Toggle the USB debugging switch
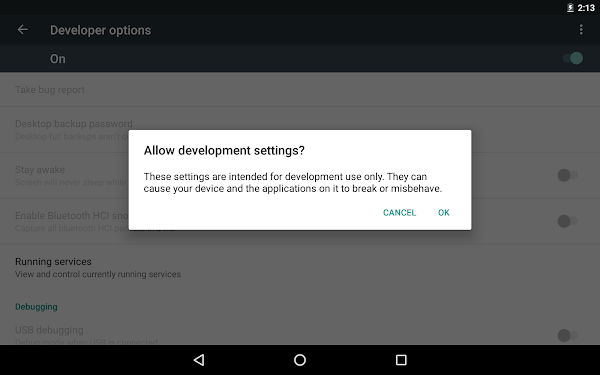Screen dimensions: 600x375 [568, 335]
